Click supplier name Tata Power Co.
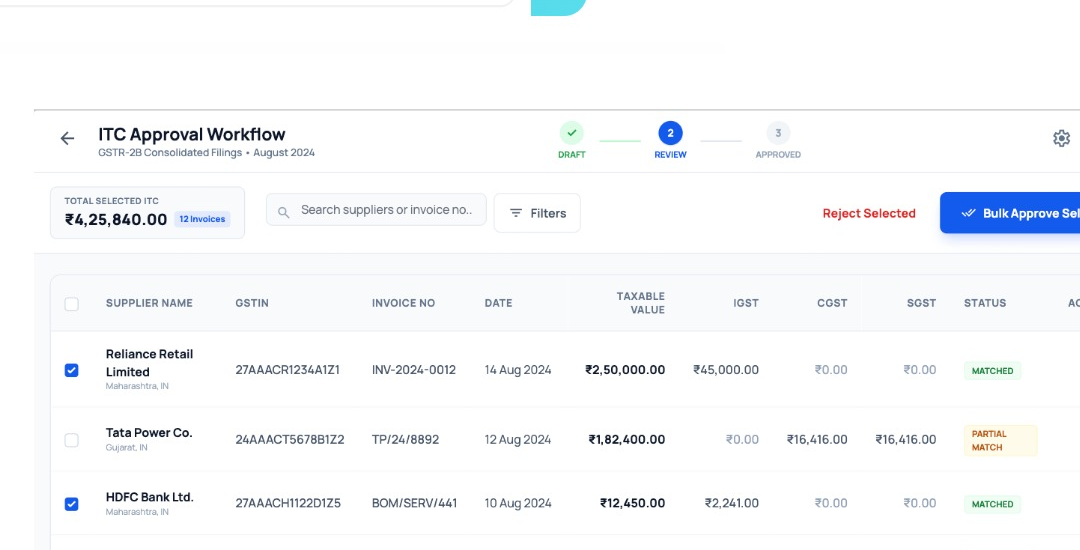The width and height of the screenshot is (1080, 550). (149, 433)
